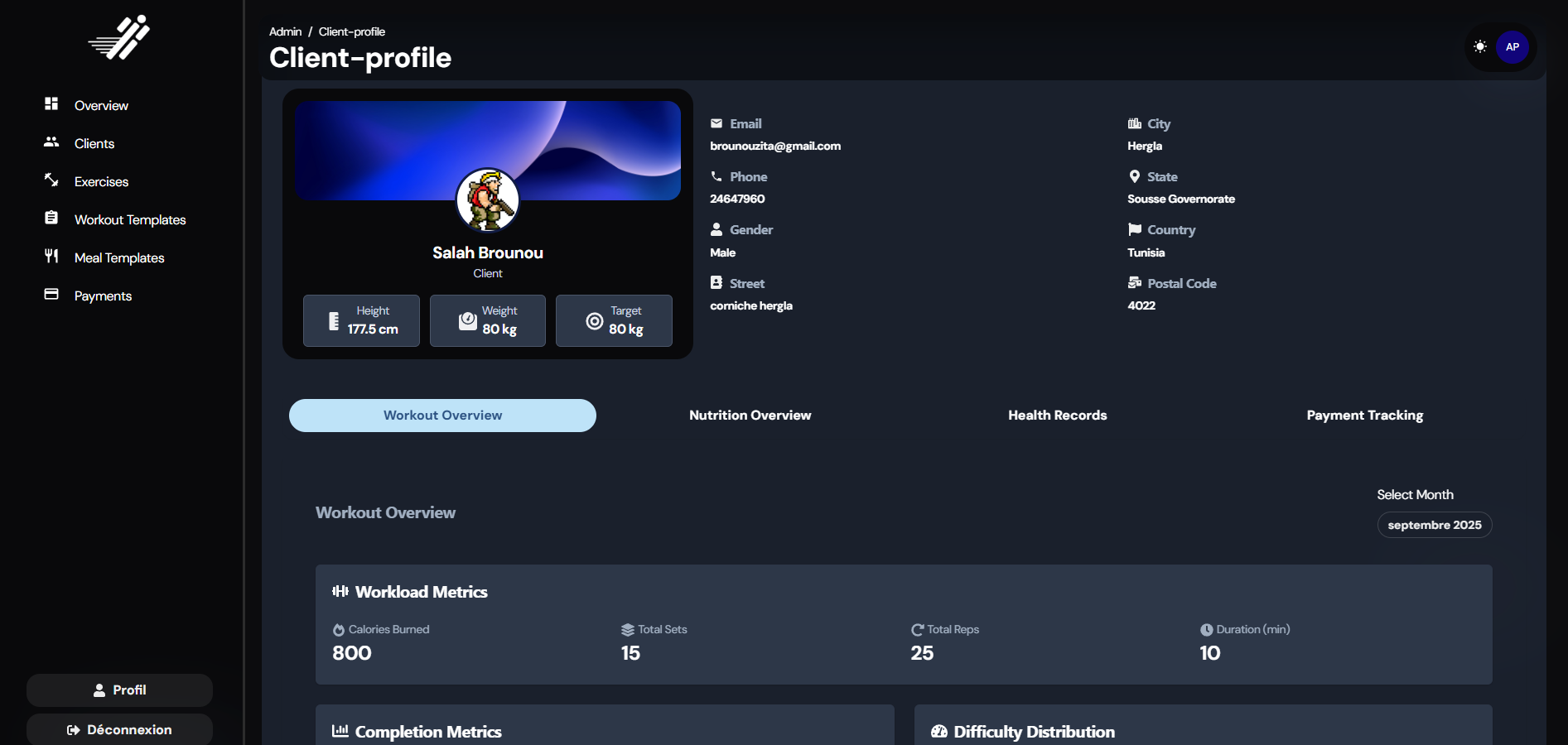Click the Calories Burned flame icon
Viewport: 1568px width, 745px height.
(338, 629)
